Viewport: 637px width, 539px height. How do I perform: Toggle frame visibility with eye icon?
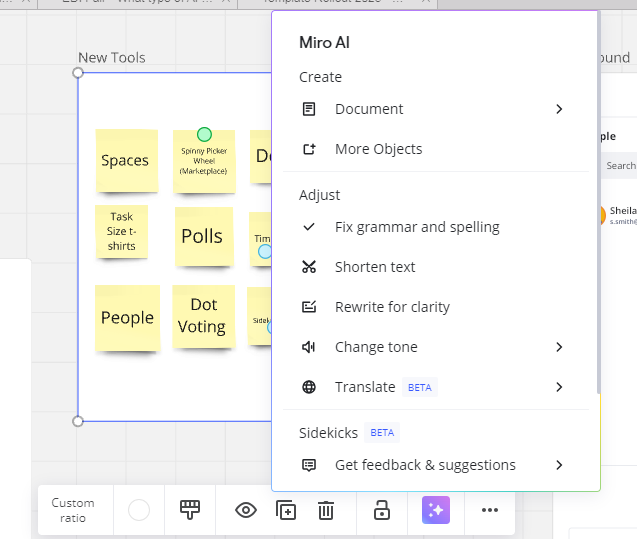(245, 510)
